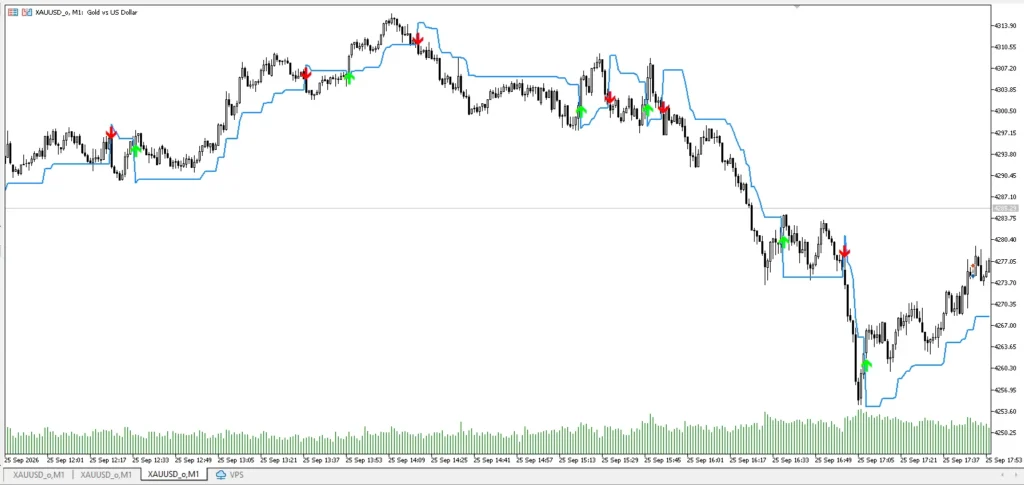The image size is (1024, 485).
Task: Select the red sell arrow near 4278 before the crash
Action: (x=844, y=251)
